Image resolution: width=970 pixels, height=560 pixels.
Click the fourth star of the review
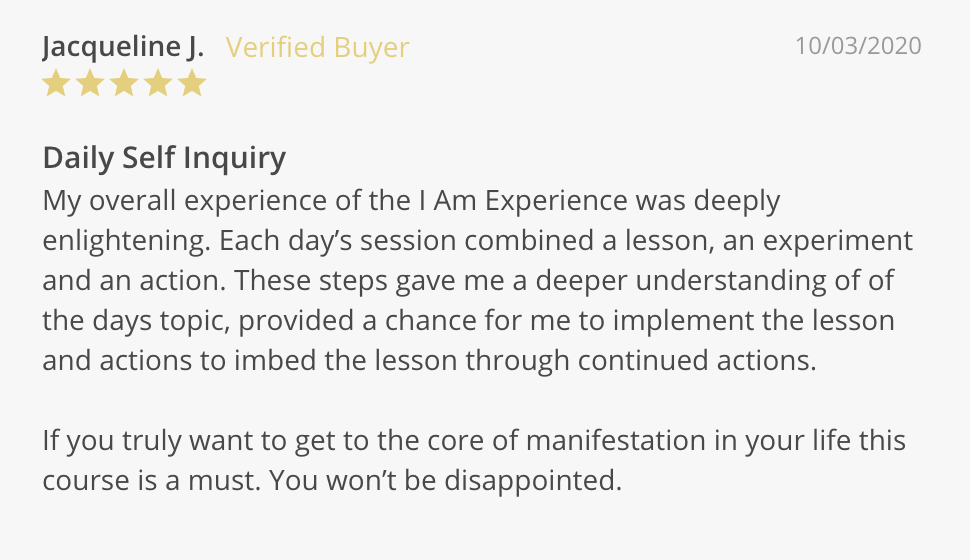tap(158, 84)
